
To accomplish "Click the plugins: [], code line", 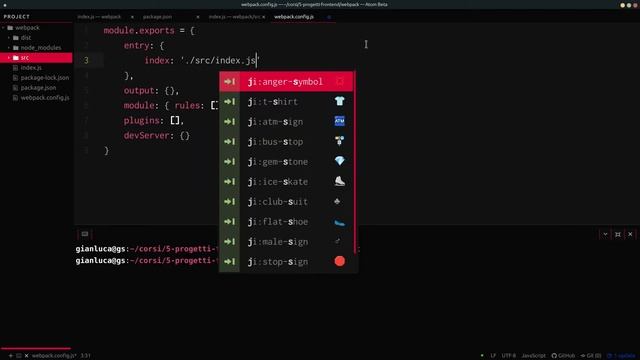I will (x=154, y=120).
